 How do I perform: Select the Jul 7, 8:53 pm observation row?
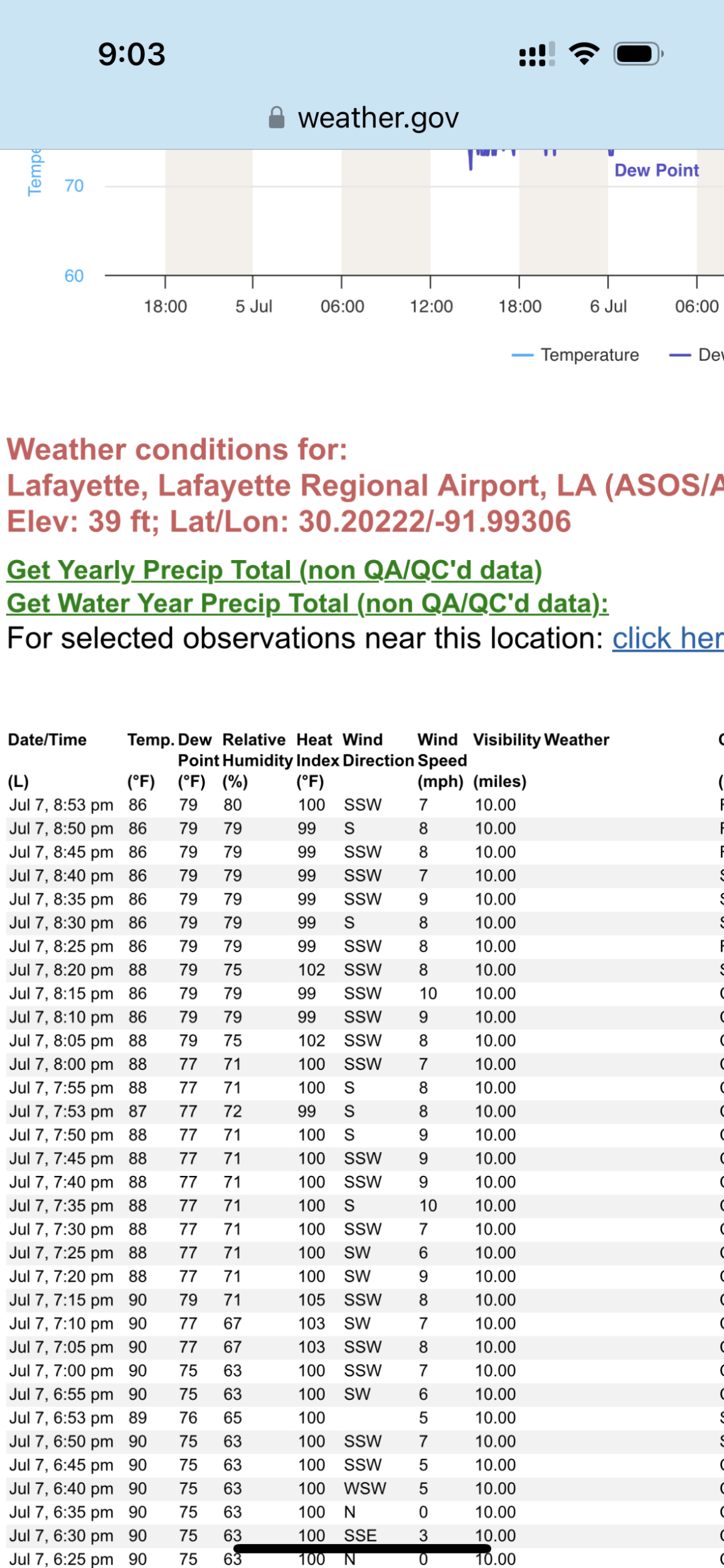[362, 805]
